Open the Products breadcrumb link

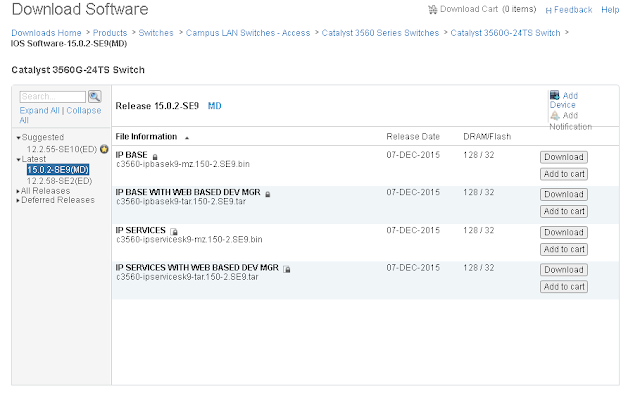click(x=110, y=33)
